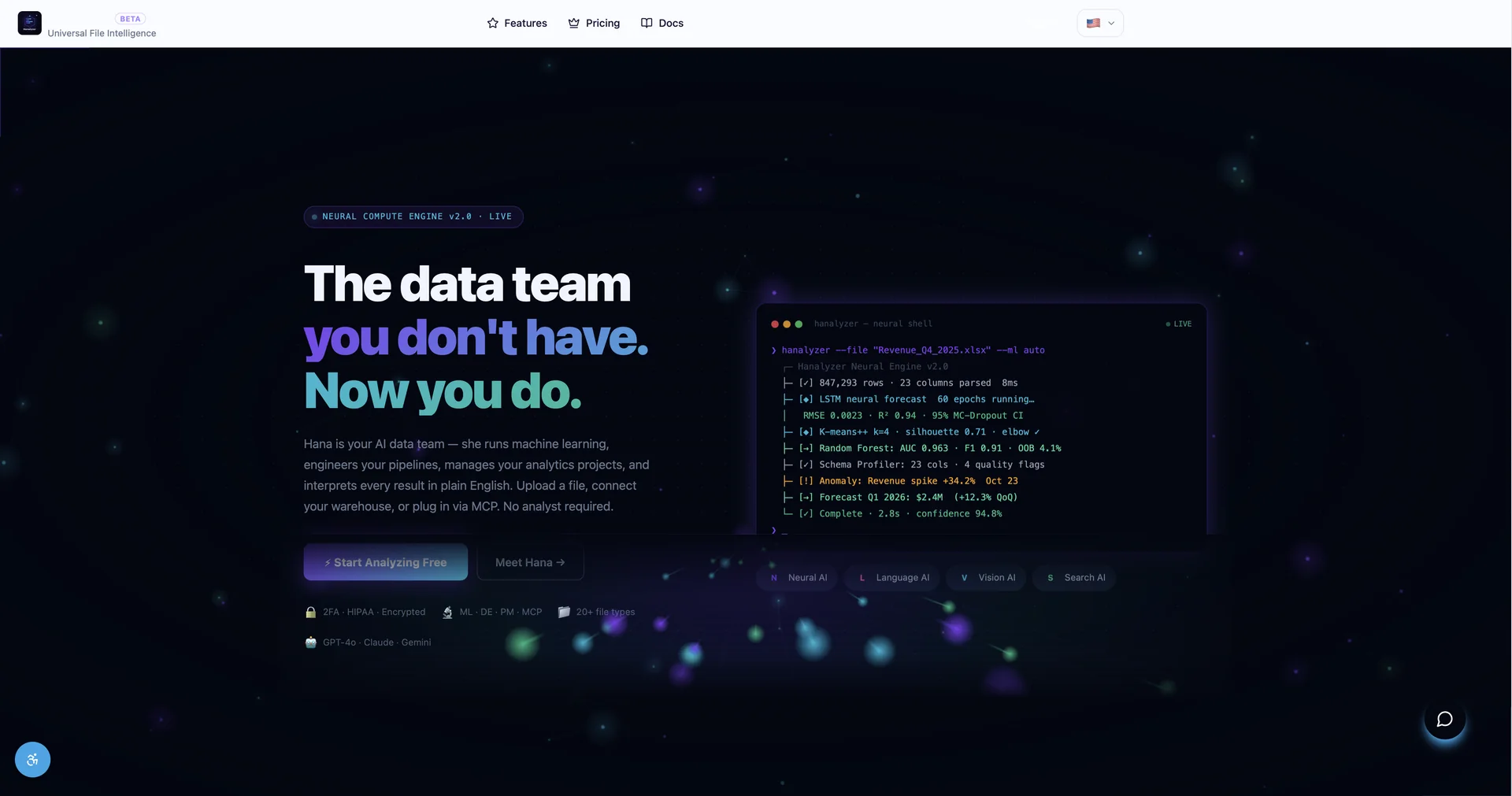Open the Features nav item
1512x796 pixels.
click(517, 23)
